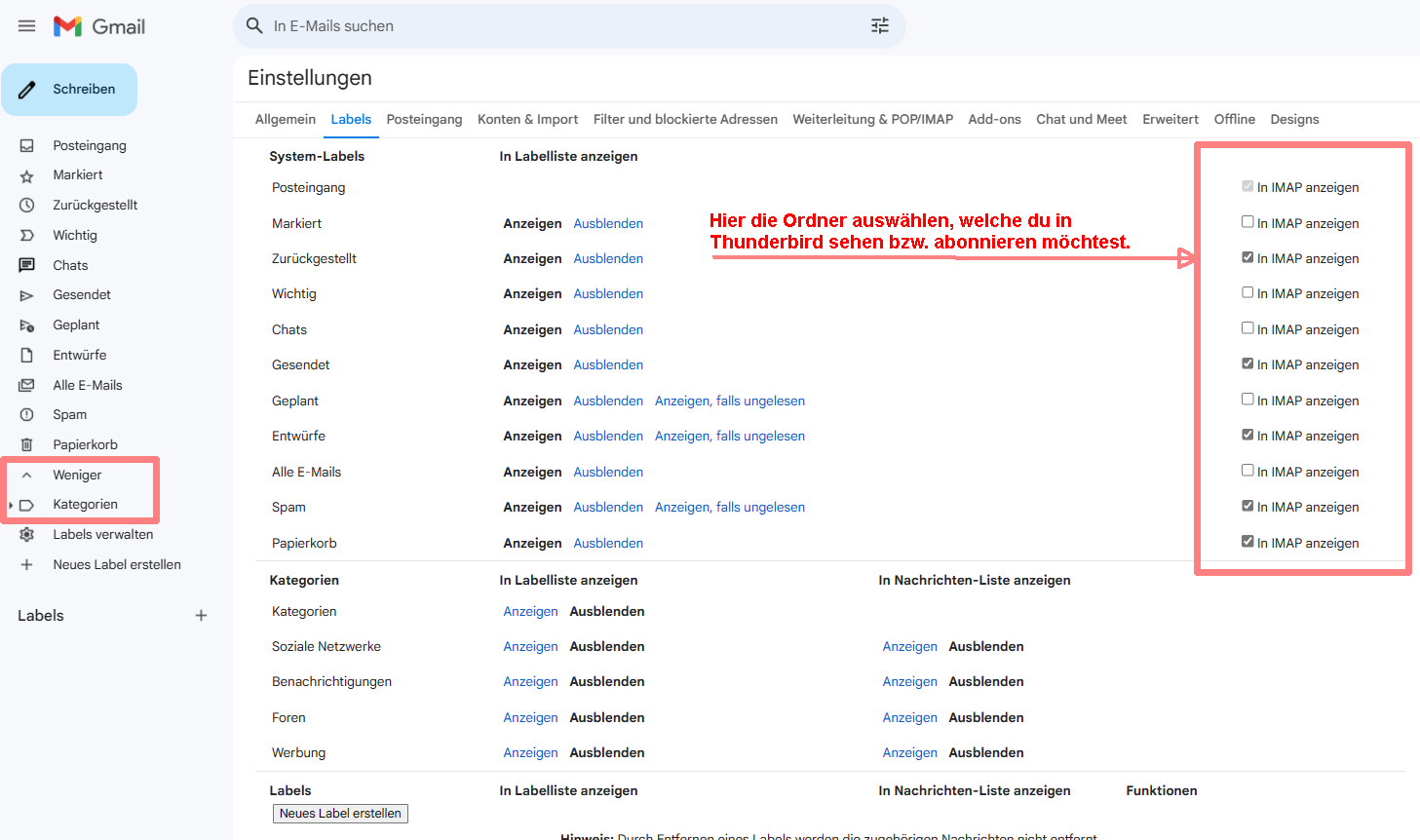Open the Allgemein settings tab
The image size is (1420, 840).
pos(285,119)
